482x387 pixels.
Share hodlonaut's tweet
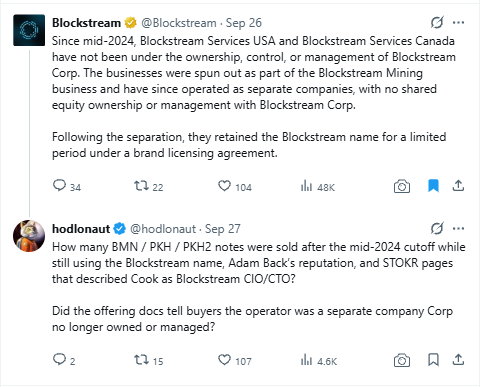click(x=458, y=360)
